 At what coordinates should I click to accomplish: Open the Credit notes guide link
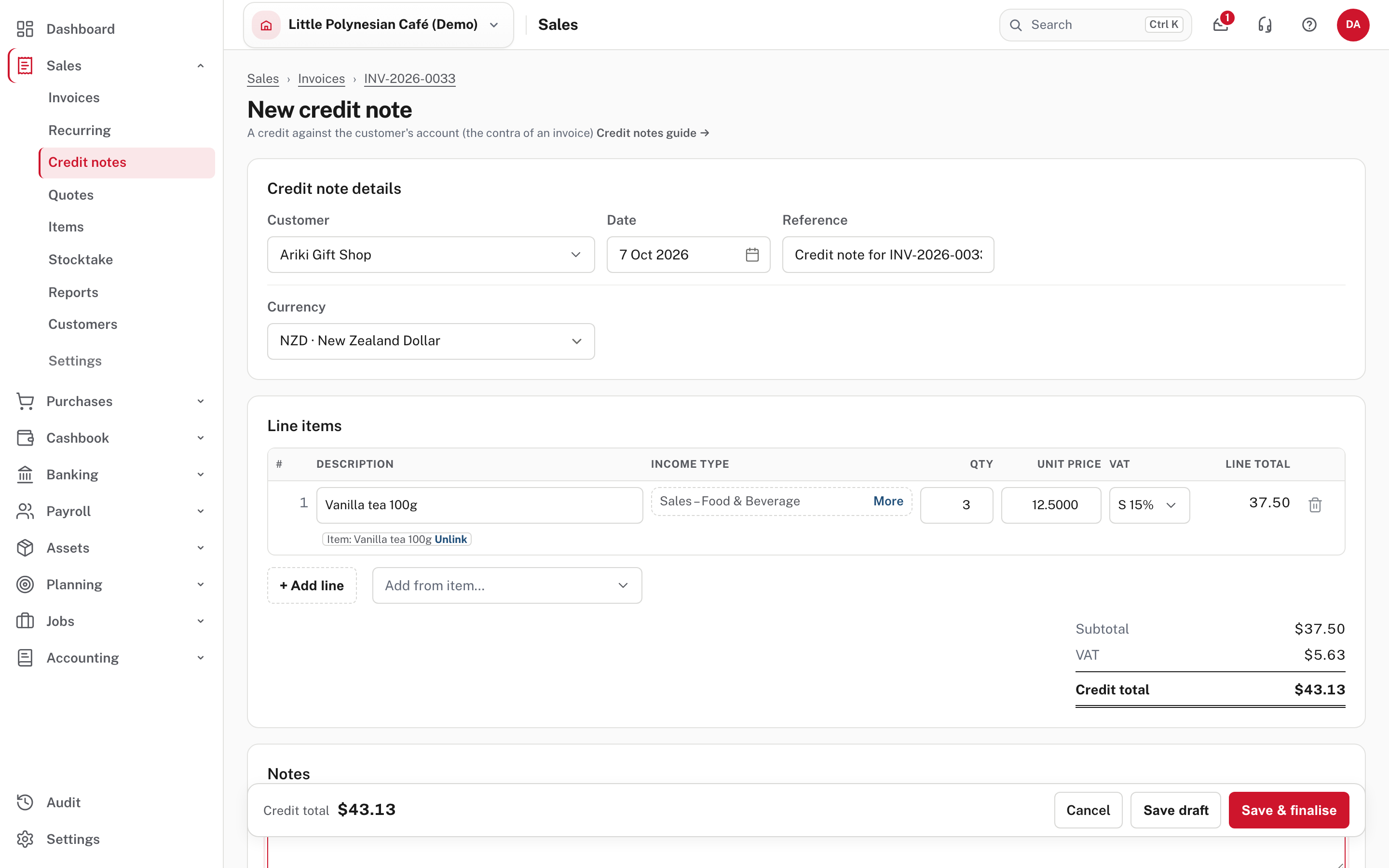pyautogui.click(x=653, y=133)
